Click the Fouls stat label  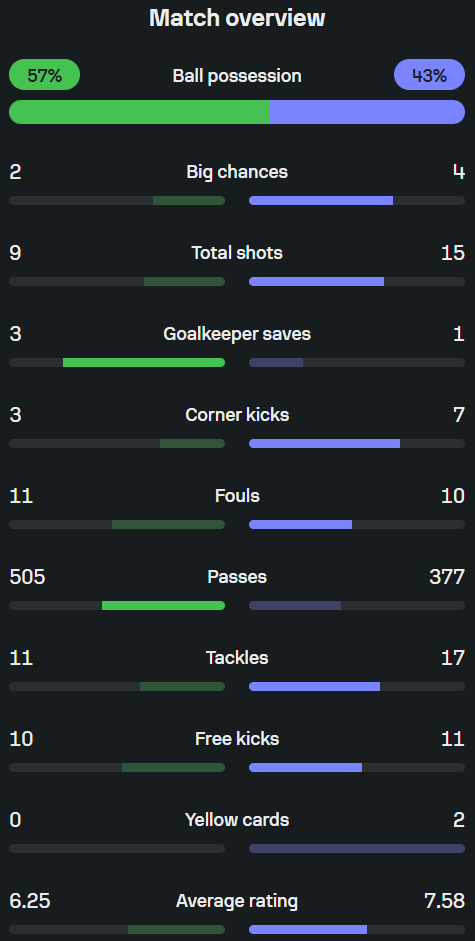click(x=237, y=496)
